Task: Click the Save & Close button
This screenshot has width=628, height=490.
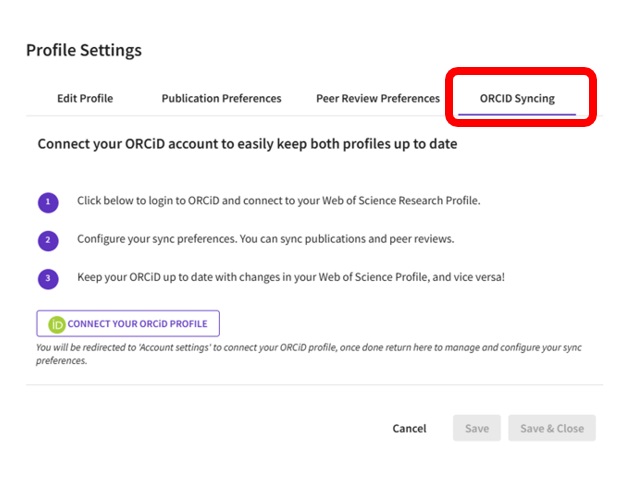Action: pos(552,428)
